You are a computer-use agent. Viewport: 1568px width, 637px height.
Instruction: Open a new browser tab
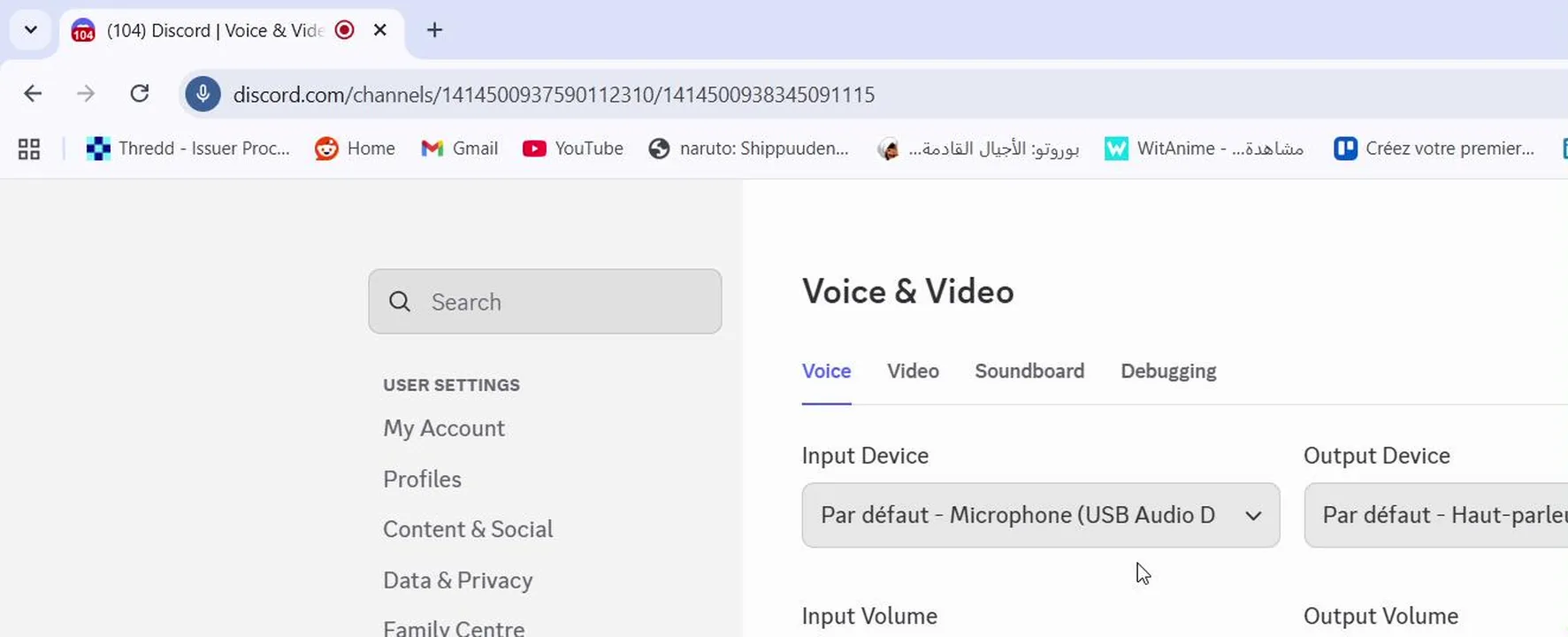pyautogui.click(x=434, y=30)
